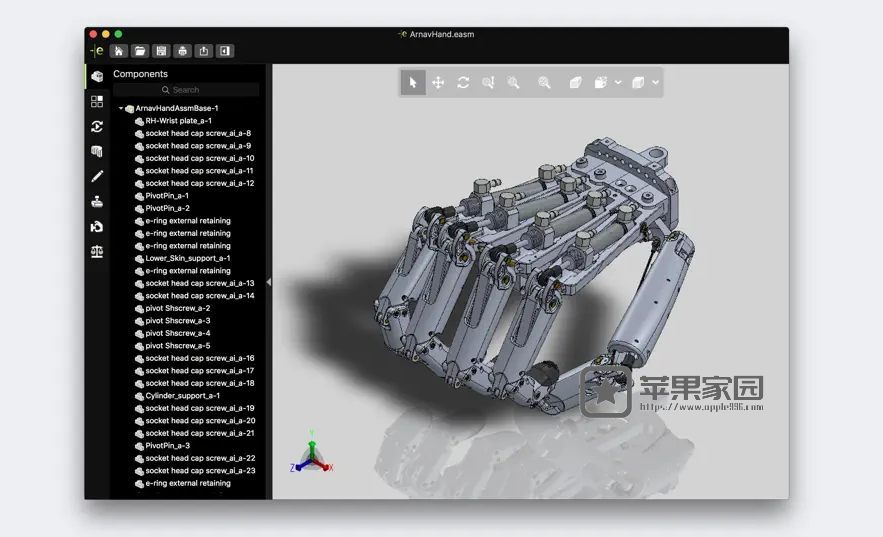Open the four-squares sidebar panel

point(97,101)
